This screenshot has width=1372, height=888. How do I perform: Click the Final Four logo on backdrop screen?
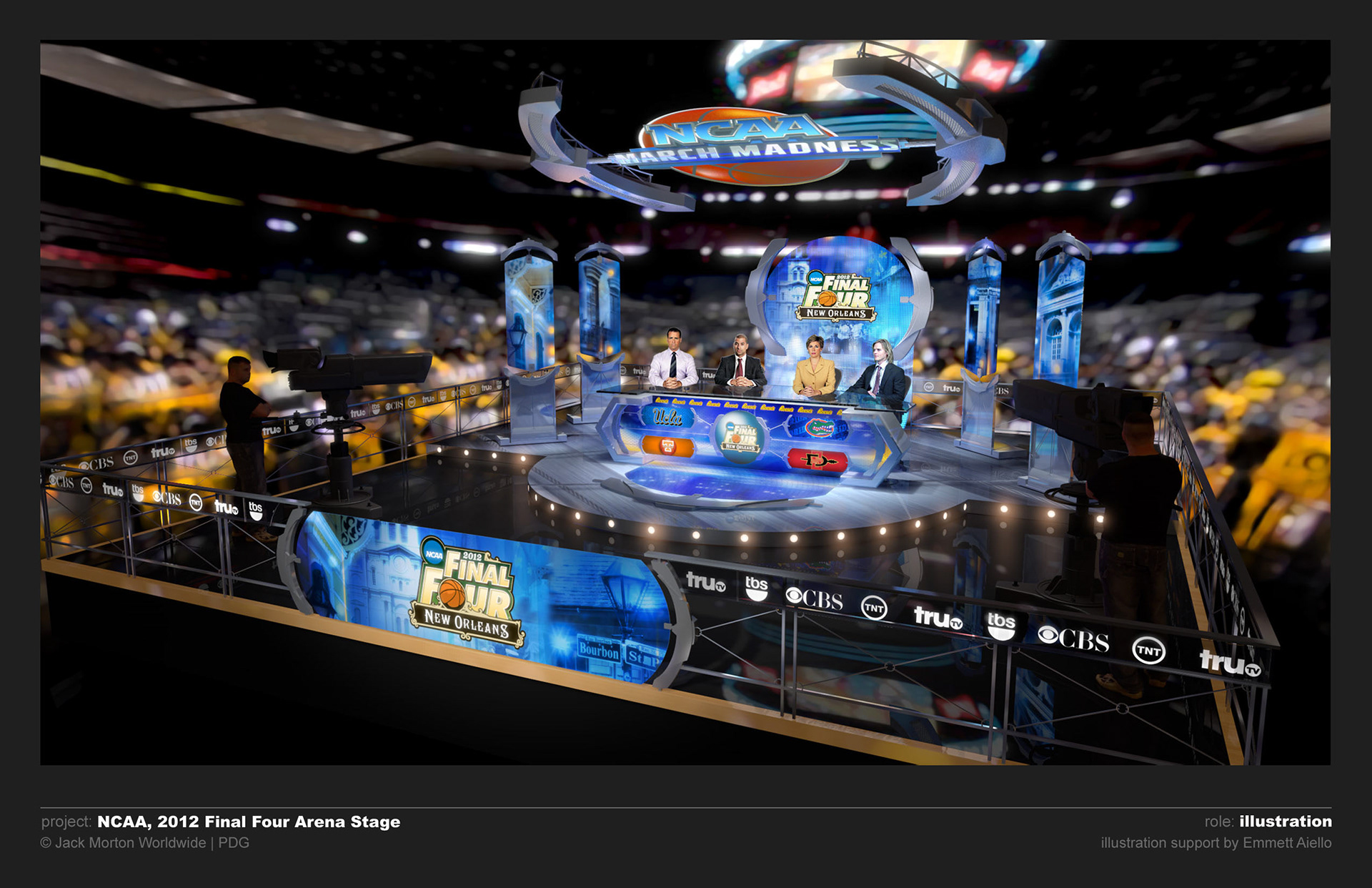837,296
